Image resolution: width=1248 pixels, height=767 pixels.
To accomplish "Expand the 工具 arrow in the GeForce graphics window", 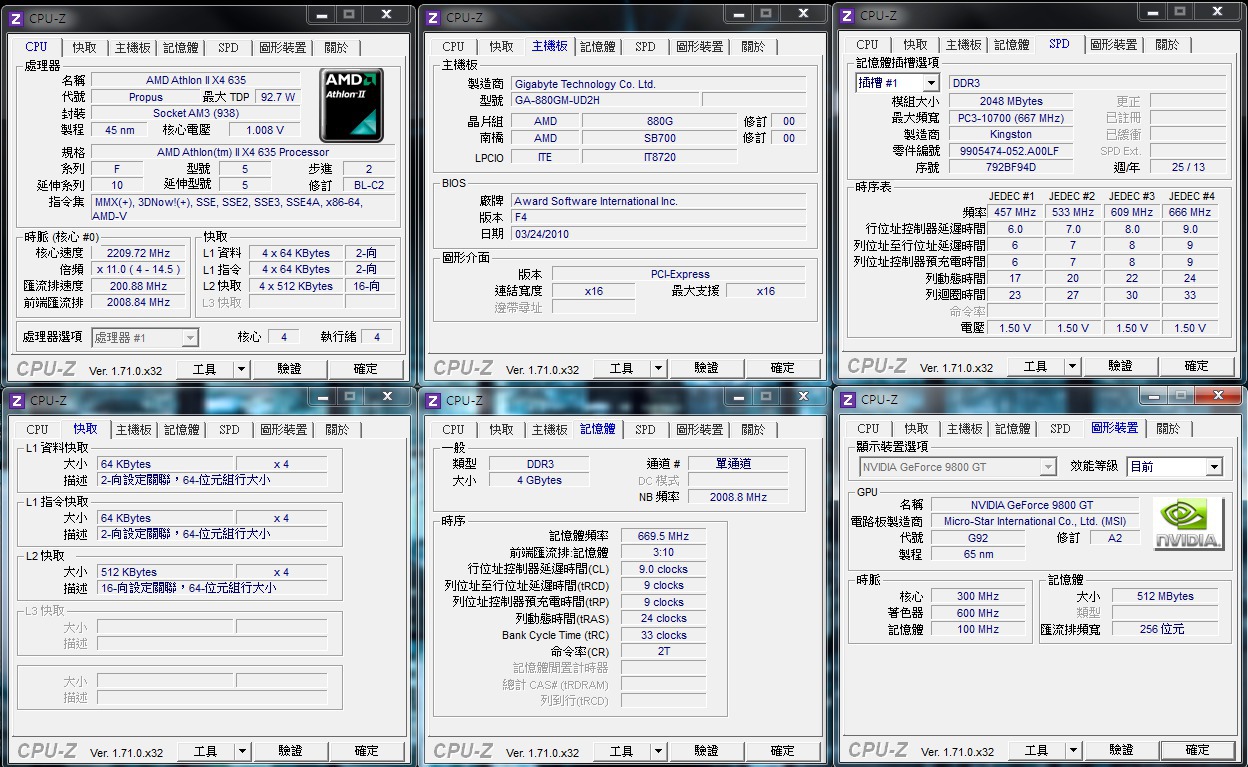I will click(x=1072, y=750).
